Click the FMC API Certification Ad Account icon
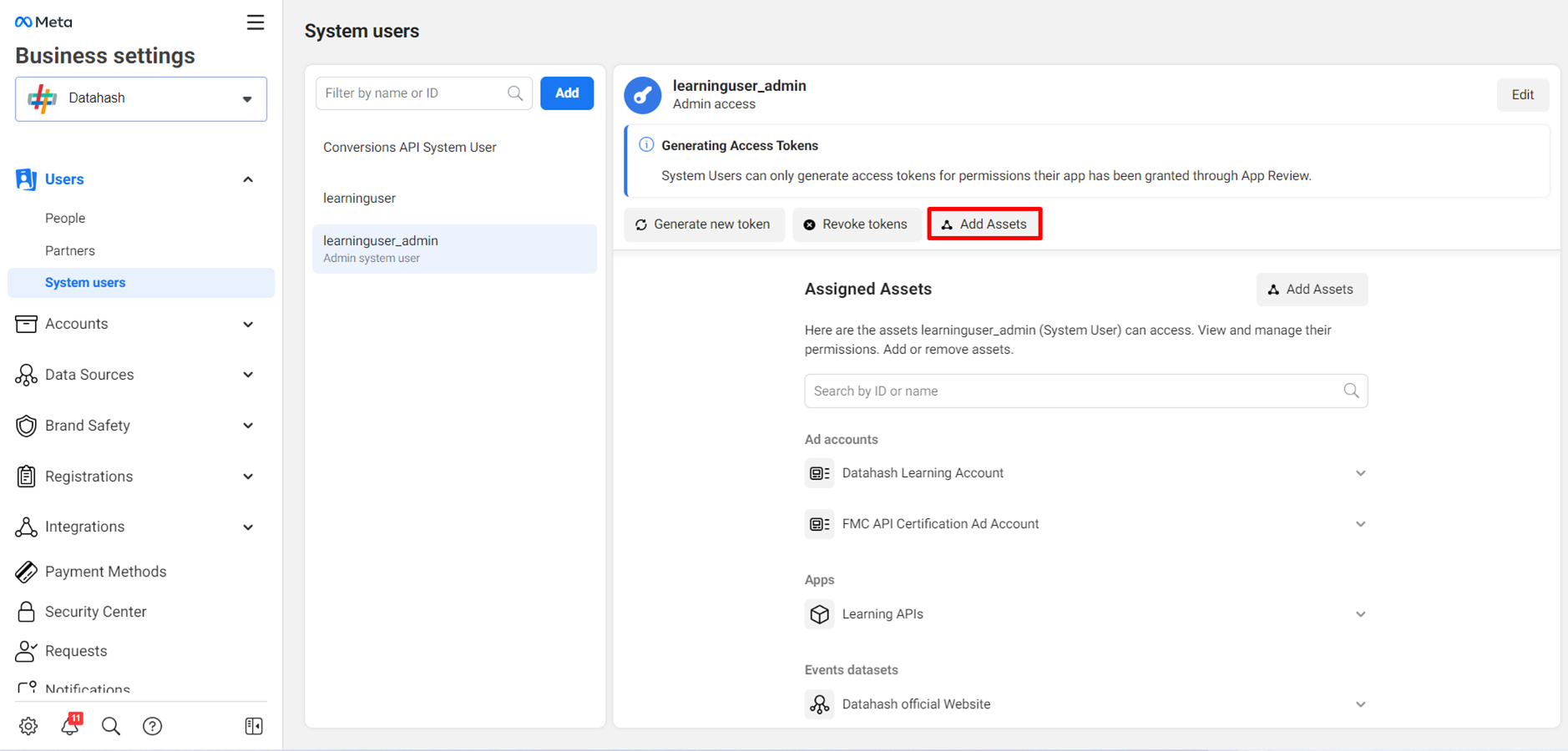 coord(819,524)
